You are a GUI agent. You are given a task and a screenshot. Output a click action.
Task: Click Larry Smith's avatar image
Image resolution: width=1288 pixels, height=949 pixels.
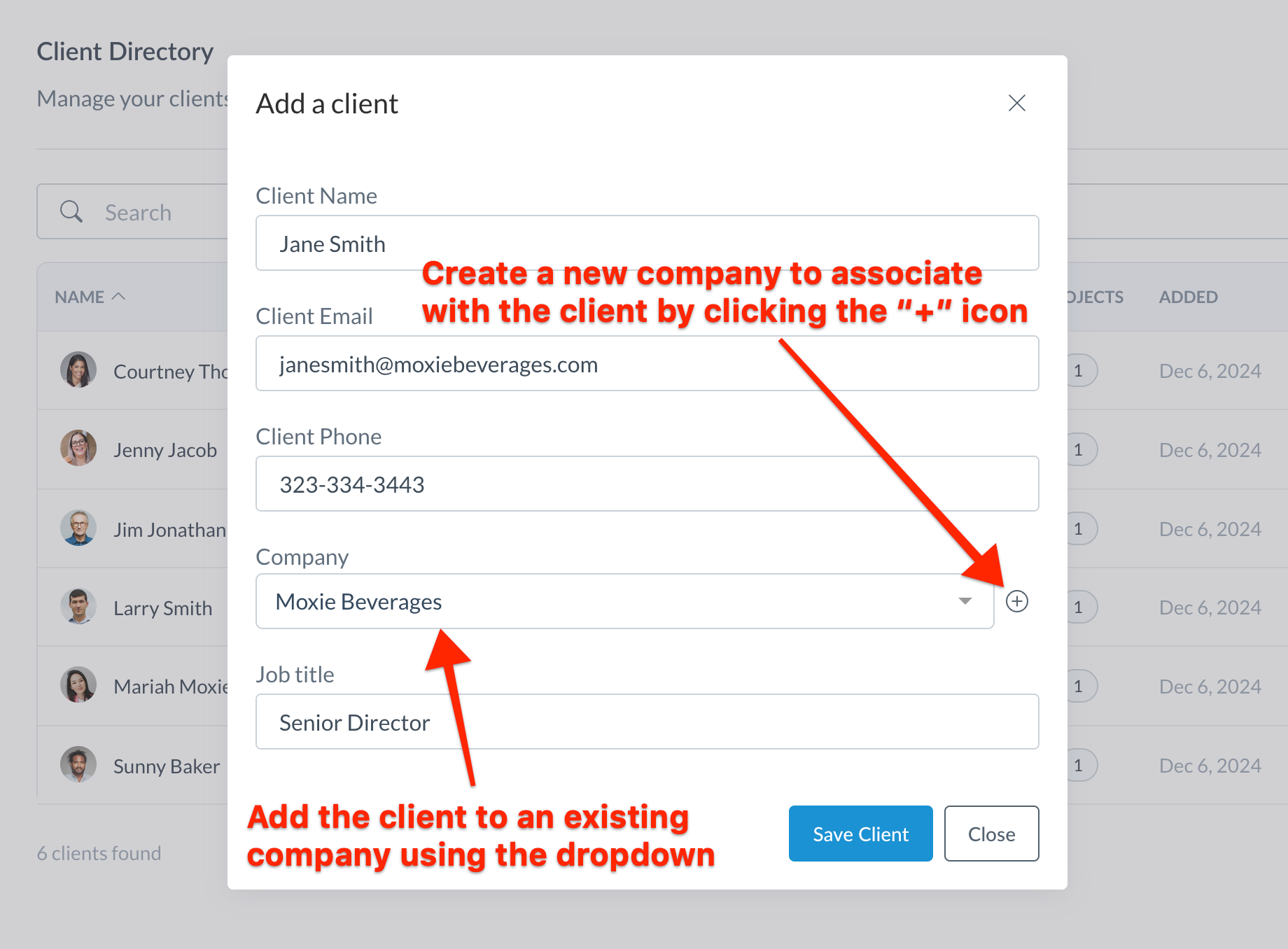(78, 607)
